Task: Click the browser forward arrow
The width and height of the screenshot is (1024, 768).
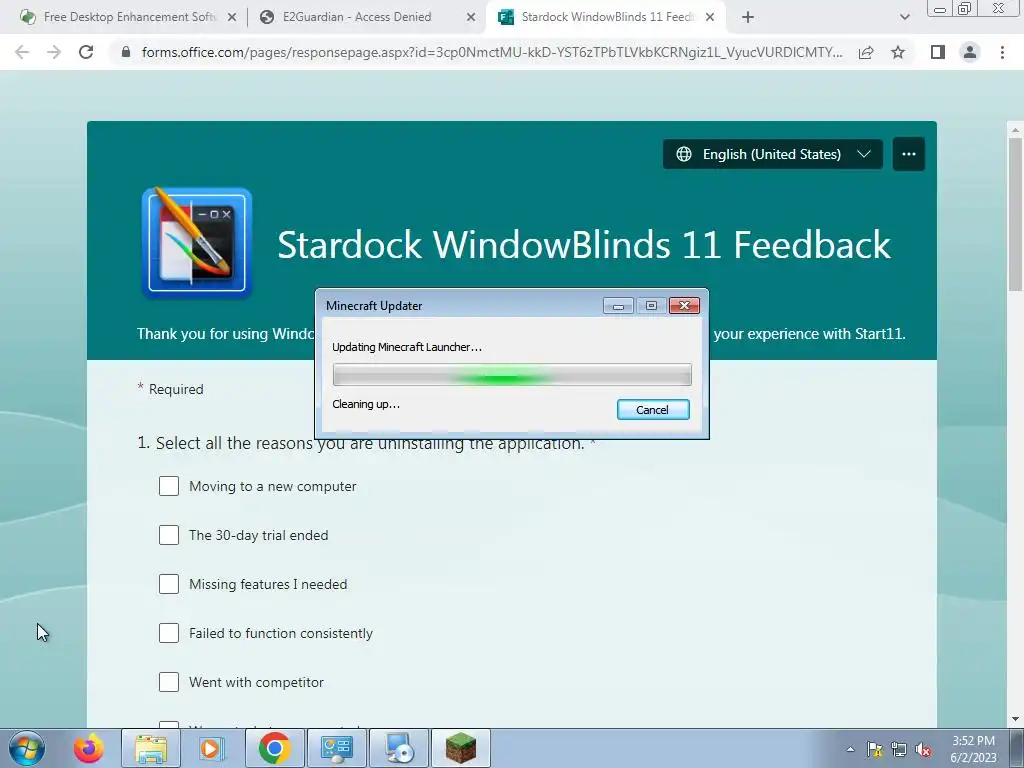Action: 54,52
